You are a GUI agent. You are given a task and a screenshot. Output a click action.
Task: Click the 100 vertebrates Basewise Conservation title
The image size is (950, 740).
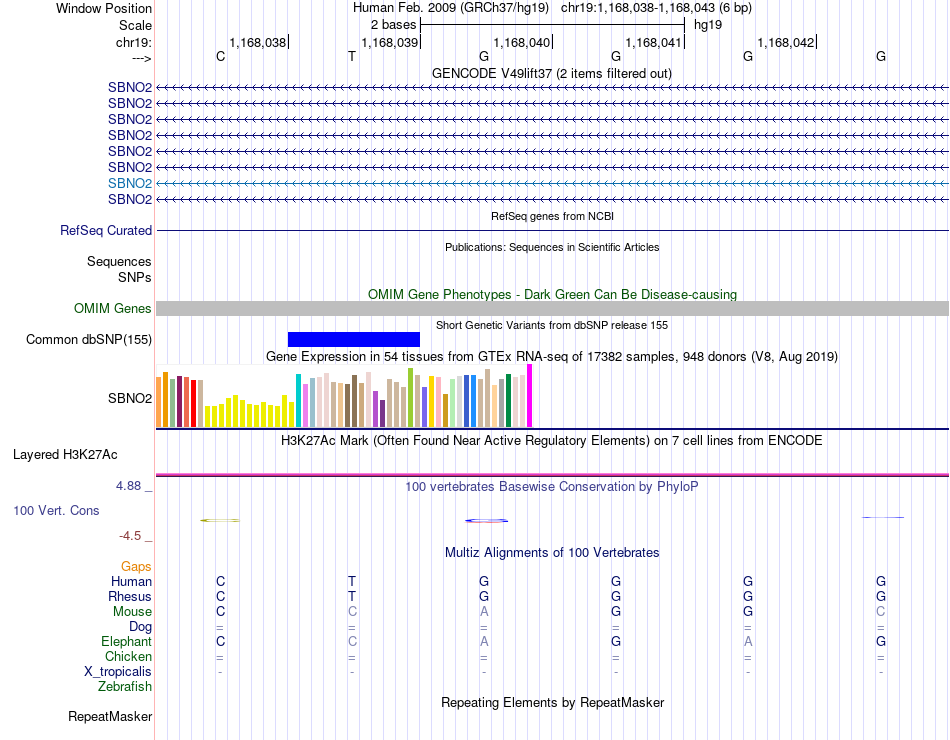point(552,487)
